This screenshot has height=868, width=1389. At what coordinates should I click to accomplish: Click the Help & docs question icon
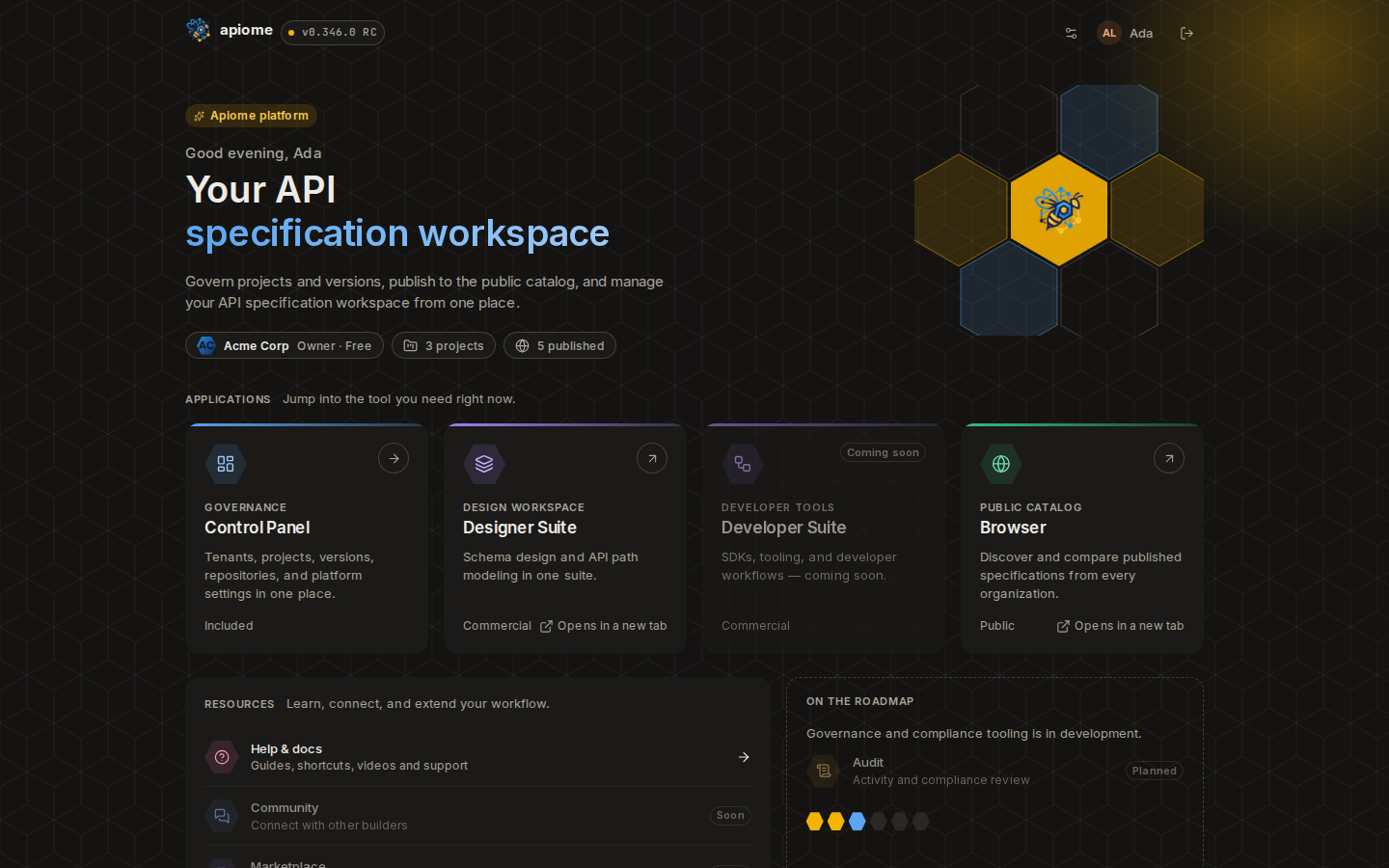[222, 757]
